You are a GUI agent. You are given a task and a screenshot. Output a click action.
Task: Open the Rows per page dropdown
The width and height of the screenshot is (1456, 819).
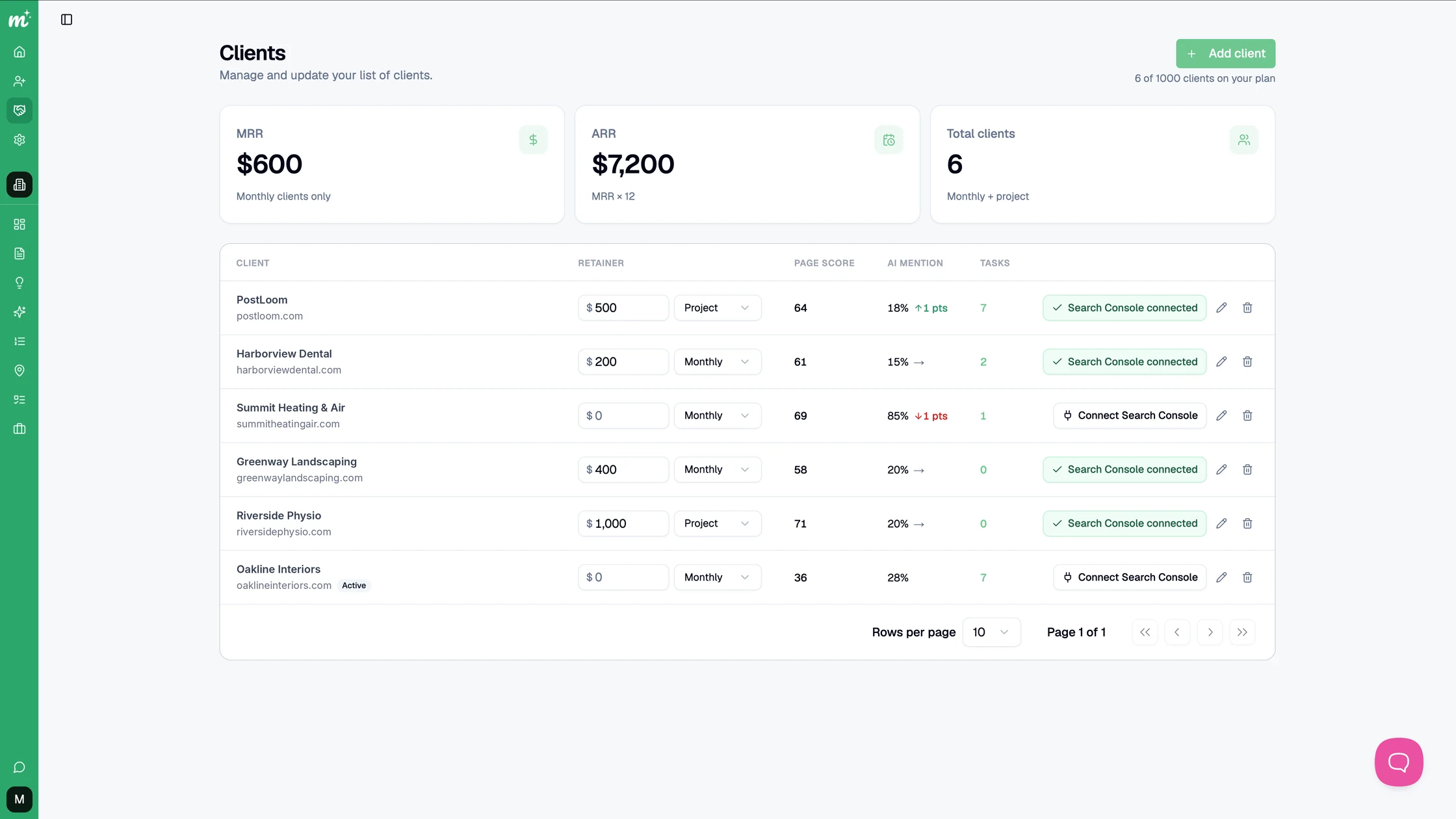click(991, 632)
